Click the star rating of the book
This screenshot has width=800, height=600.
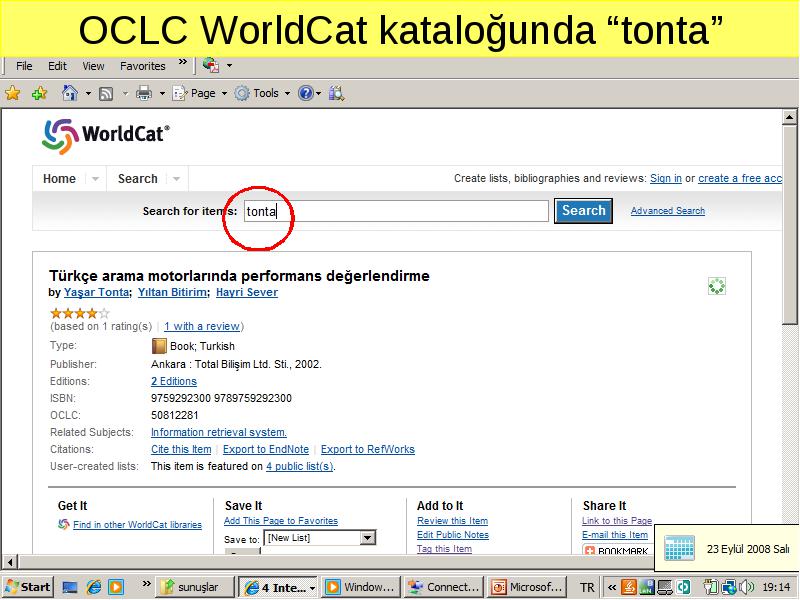click(x=80, y=313)
